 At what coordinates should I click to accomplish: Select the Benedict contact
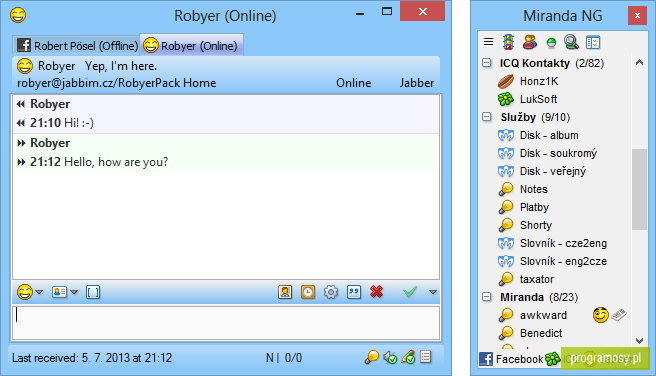tap(541, 333)
